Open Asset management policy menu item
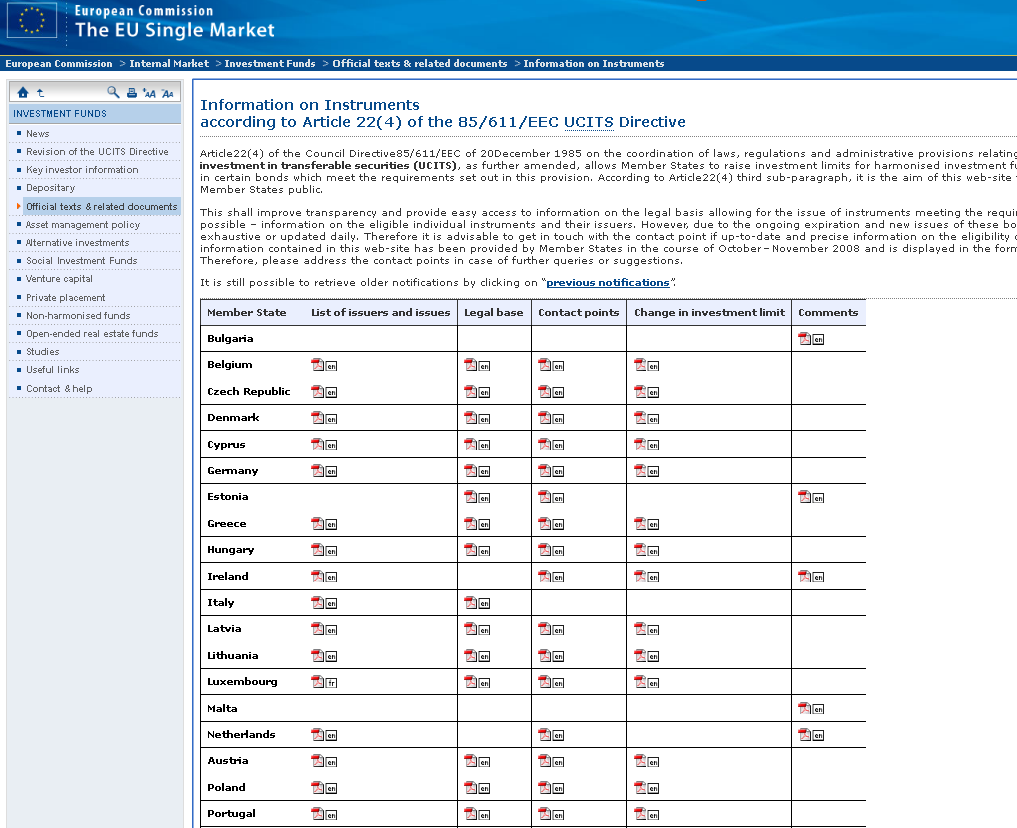This screenshot has height=828, width=1017. [83, 225]
